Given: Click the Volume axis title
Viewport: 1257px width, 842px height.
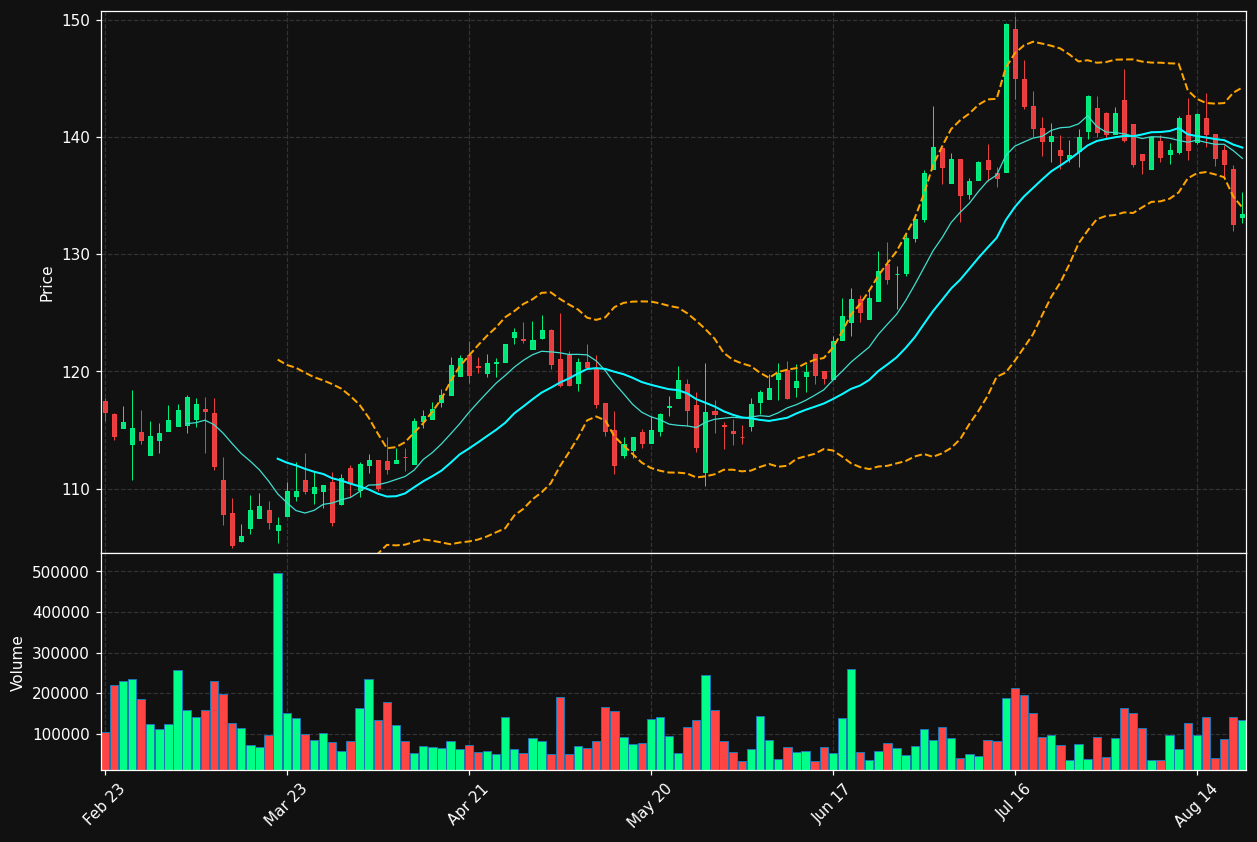Looking at the screenshot, I should (18, 663).
